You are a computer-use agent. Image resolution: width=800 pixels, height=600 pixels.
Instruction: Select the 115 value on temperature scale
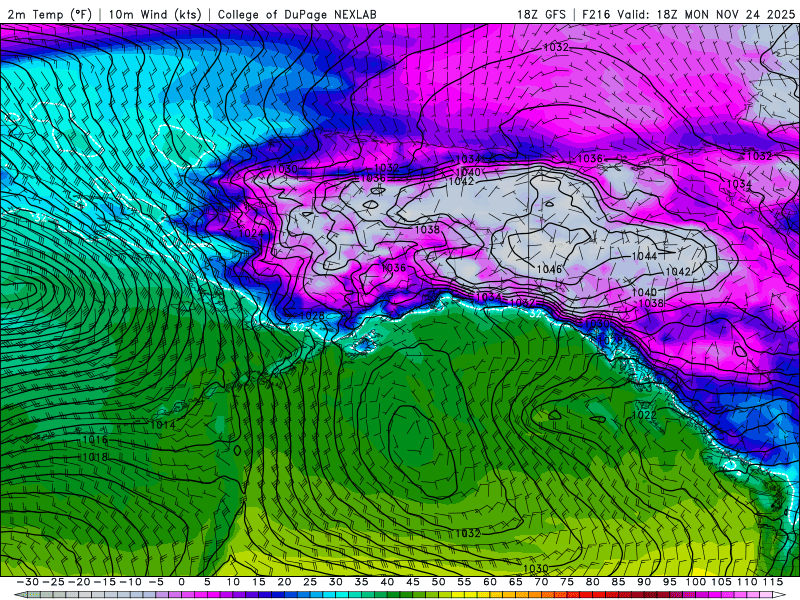tap(773, 582)
